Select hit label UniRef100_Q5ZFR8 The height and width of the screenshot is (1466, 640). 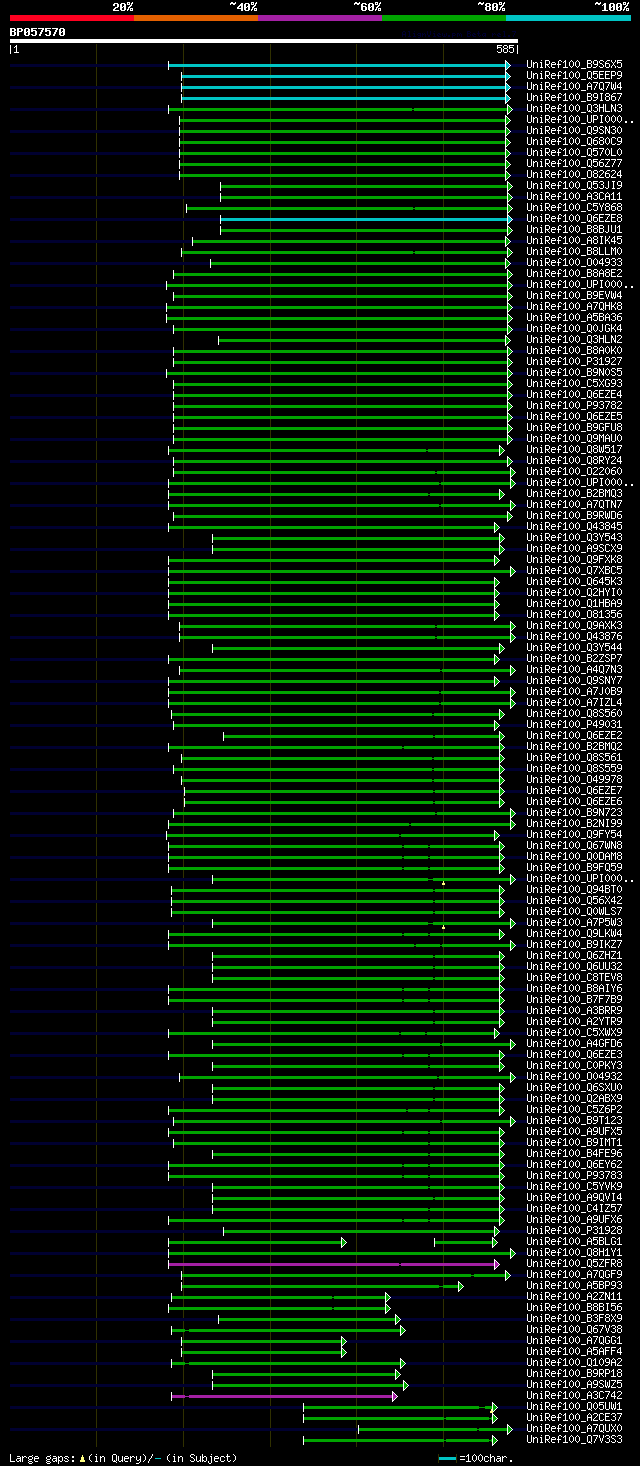click(574, 1263)
